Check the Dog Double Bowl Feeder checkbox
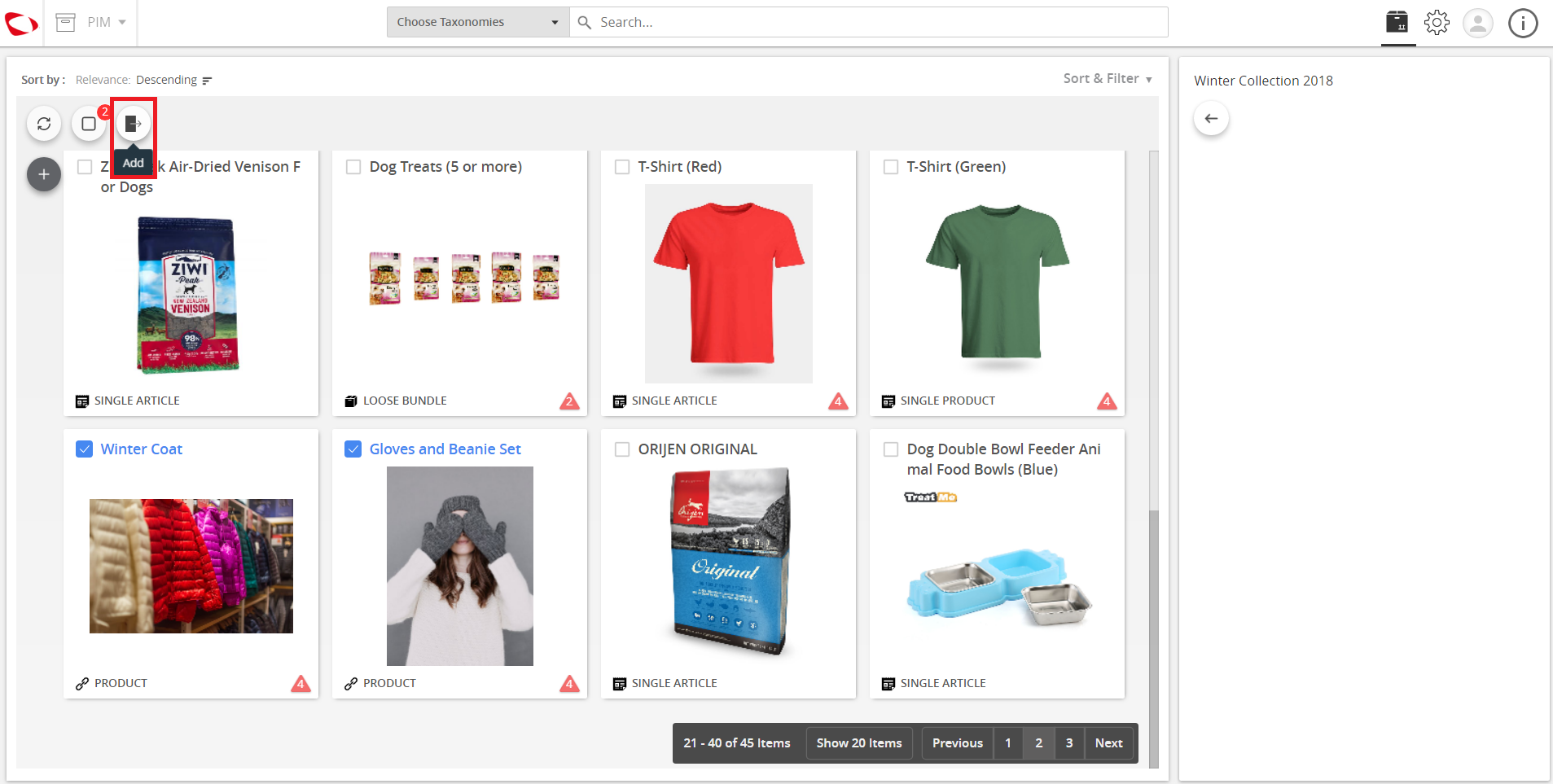The width and height of the screenshot is (1553, 784). coord(891,449)
